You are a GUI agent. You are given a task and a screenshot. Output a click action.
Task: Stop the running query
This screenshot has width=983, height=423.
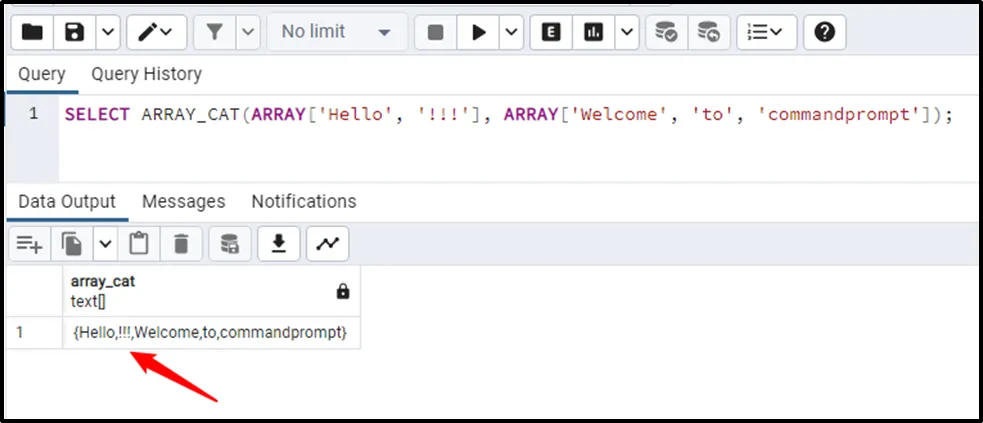click(435, 32)
